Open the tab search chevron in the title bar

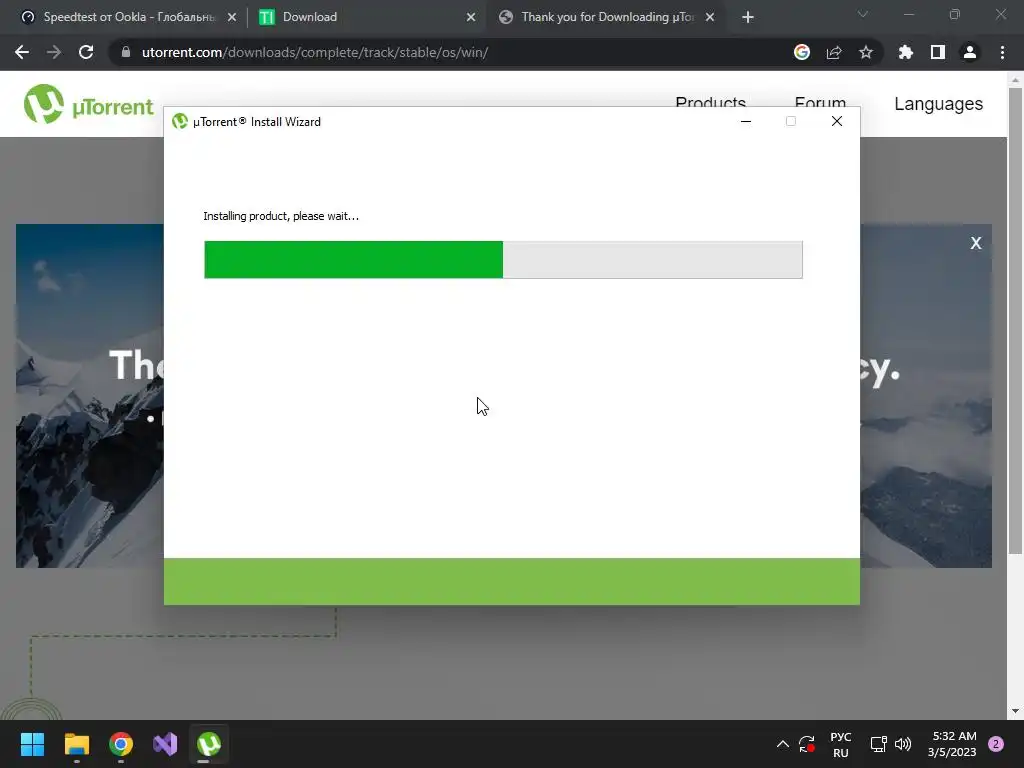click(x=863, y=14)
